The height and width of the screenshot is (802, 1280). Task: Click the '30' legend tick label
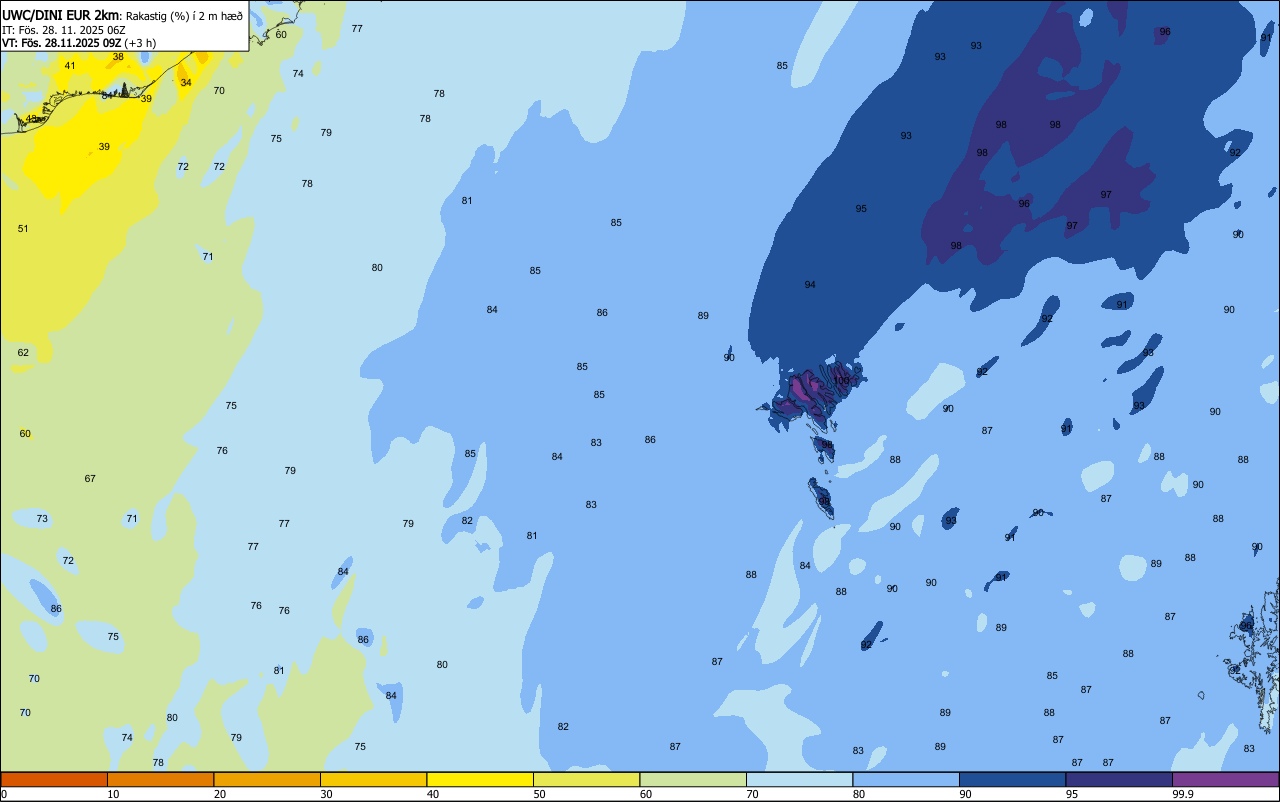coord(326,794)
